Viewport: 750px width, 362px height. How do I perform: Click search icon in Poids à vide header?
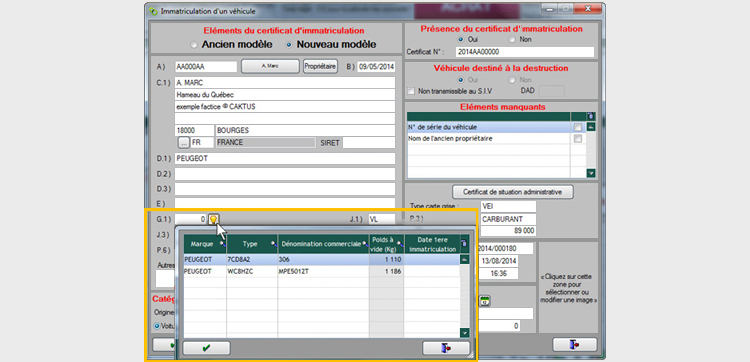pyautogui.click(x=401, y=244)
